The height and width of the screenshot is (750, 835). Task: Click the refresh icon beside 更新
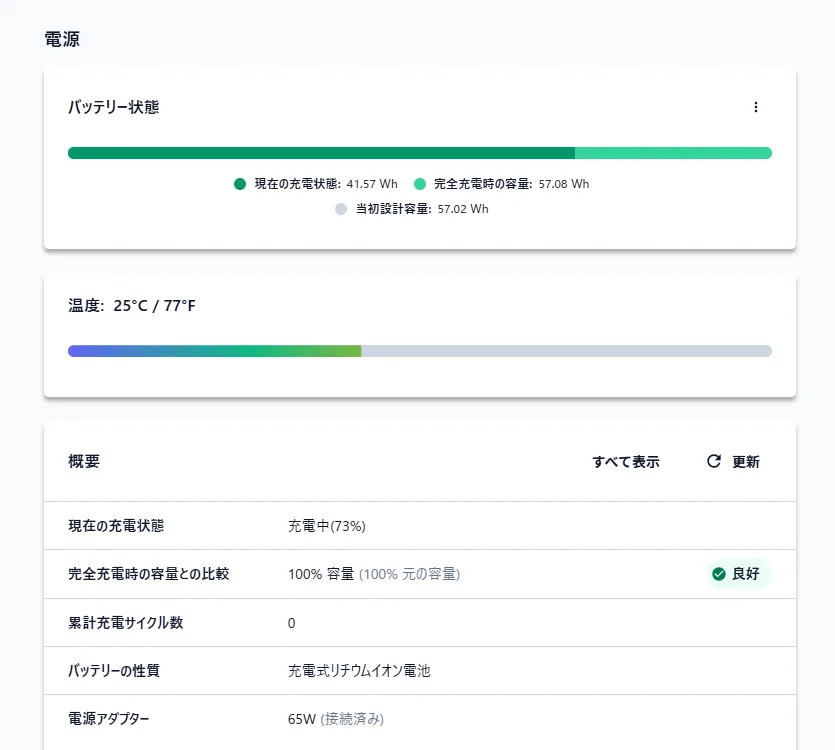click(713, 461)
